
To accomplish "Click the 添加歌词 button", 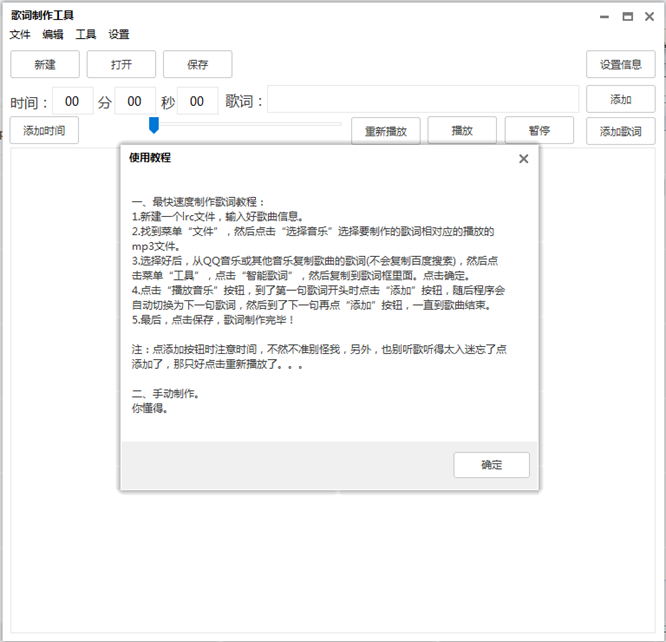I will 621,131.
